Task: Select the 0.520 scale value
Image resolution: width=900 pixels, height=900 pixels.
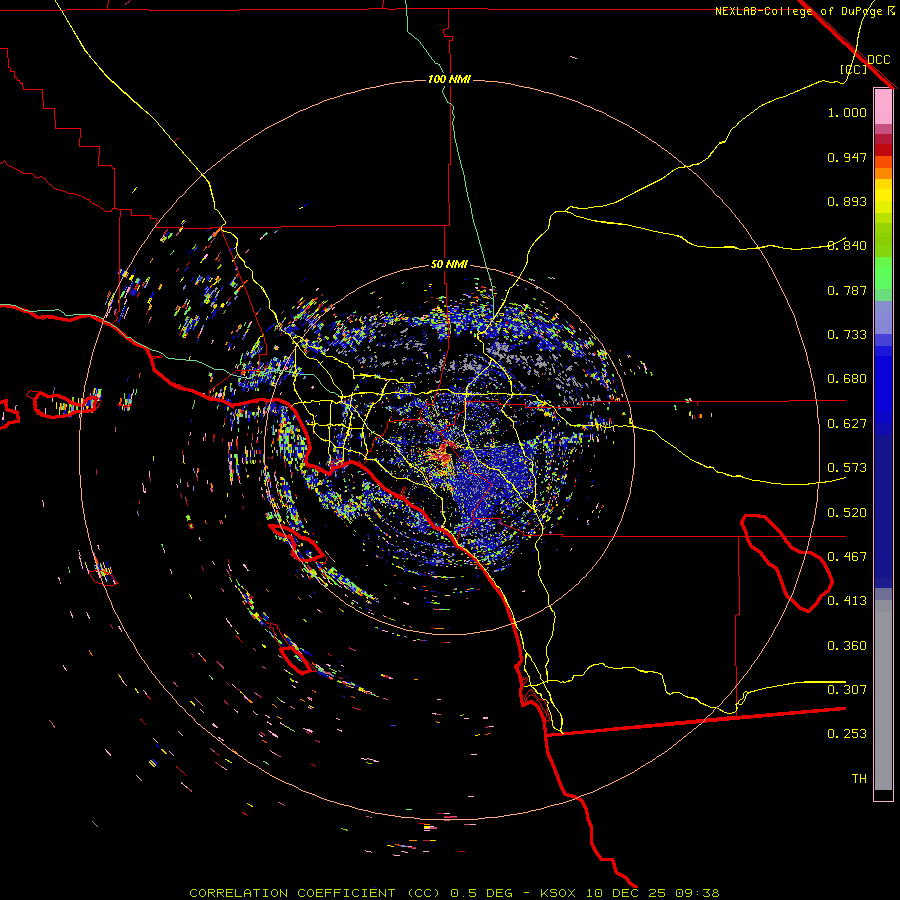Action: [847, 513]
